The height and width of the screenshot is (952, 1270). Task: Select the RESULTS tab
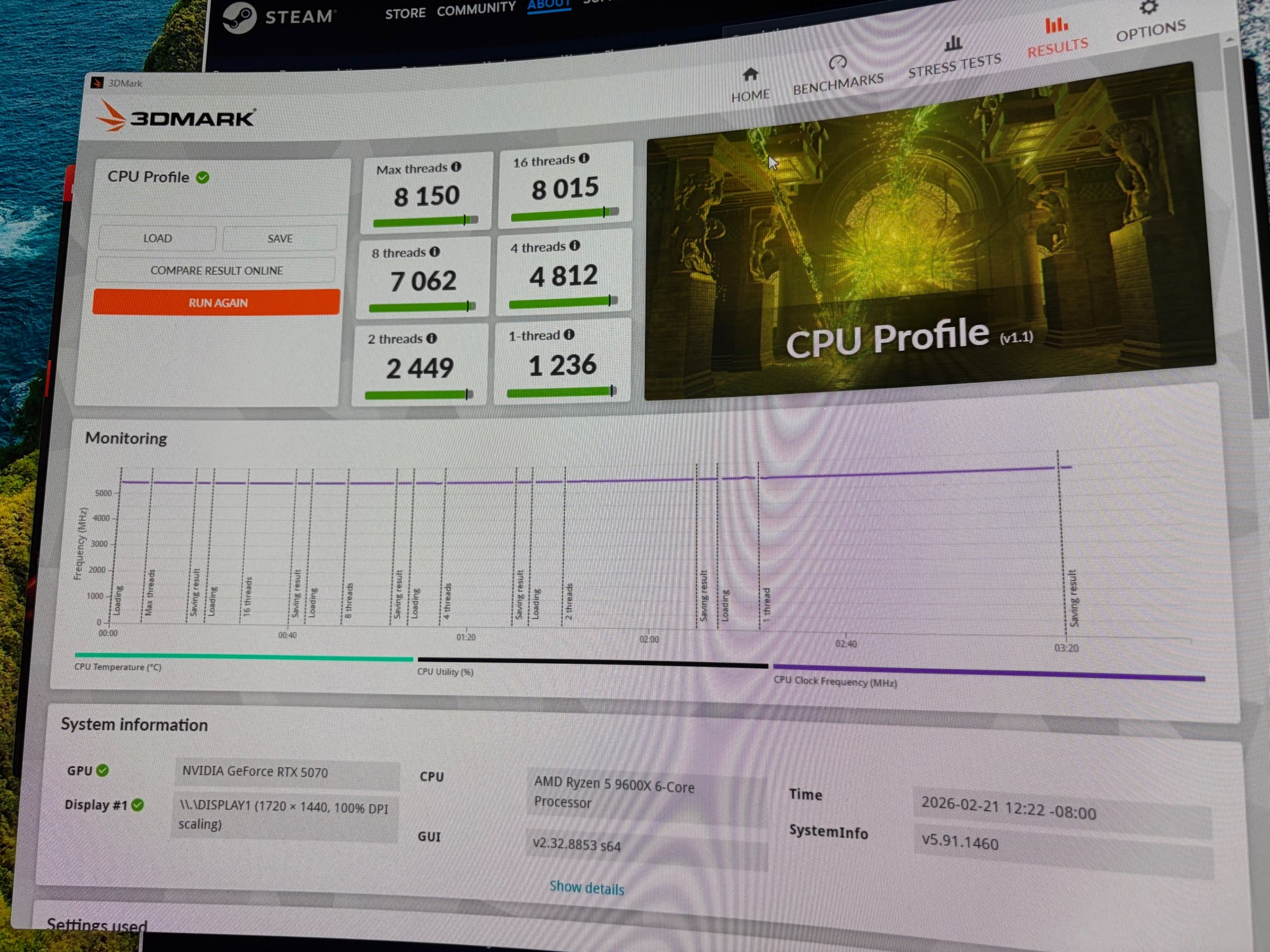coord(1057,38)
